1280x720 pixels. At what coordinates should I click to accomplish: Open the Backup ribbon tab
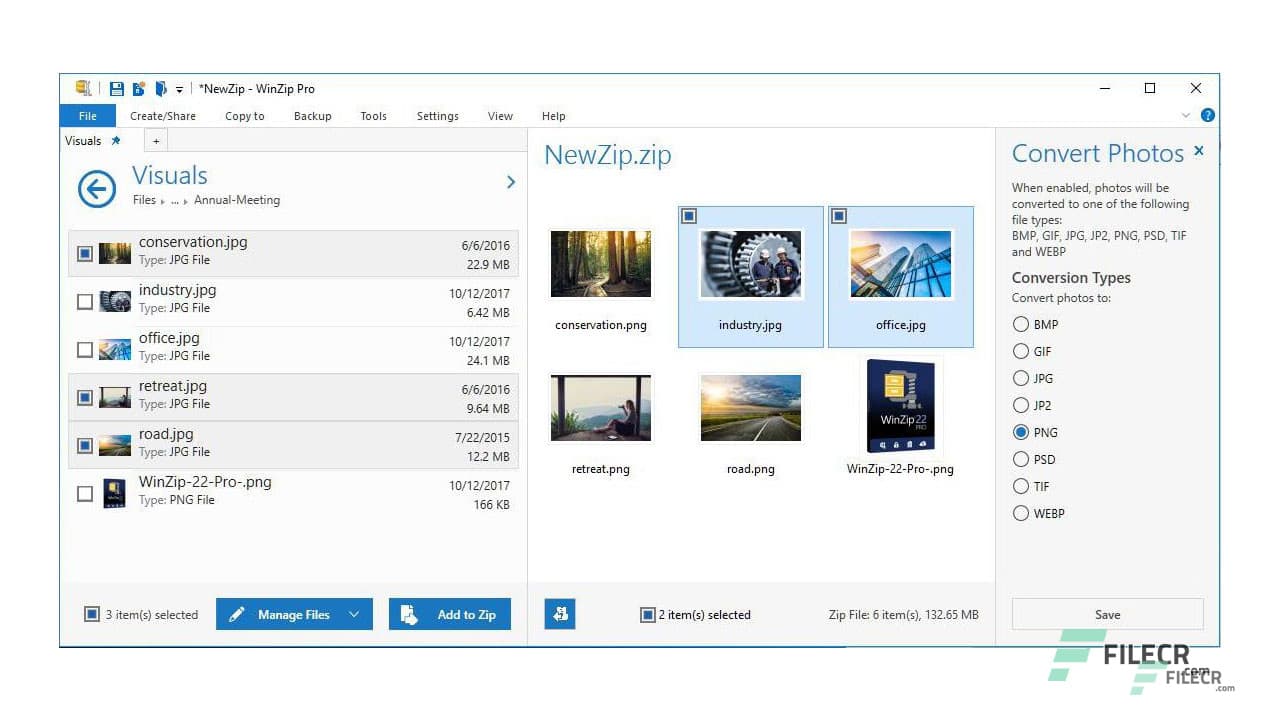[x=313, y=116]
